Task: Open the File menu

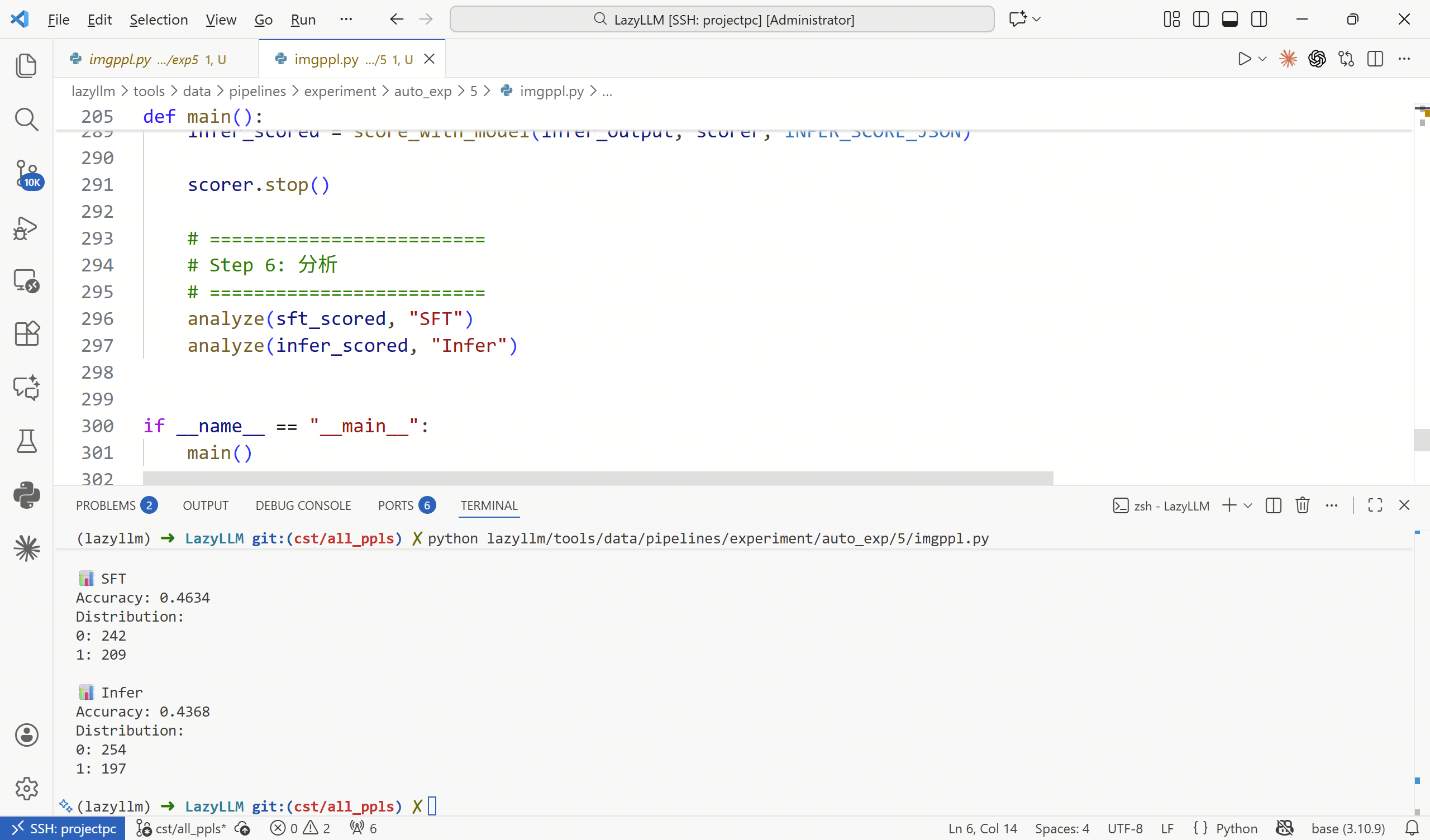Action: point(59,20)
